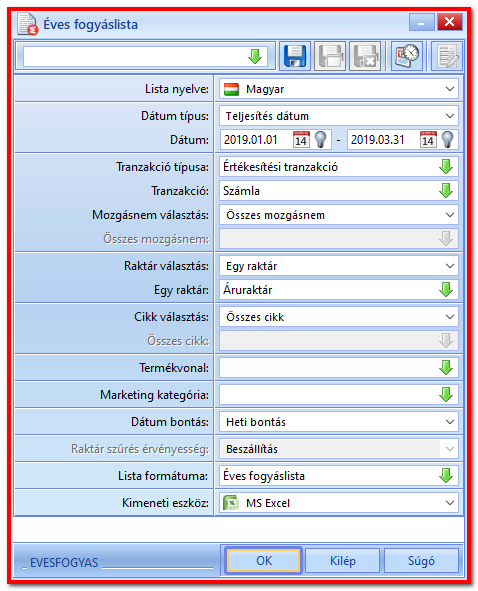Open the Dátum bontás Heti bontás dropdown
Image resolution: width=478 pixels, height=591 pixels.
click(x=339, y=422)
